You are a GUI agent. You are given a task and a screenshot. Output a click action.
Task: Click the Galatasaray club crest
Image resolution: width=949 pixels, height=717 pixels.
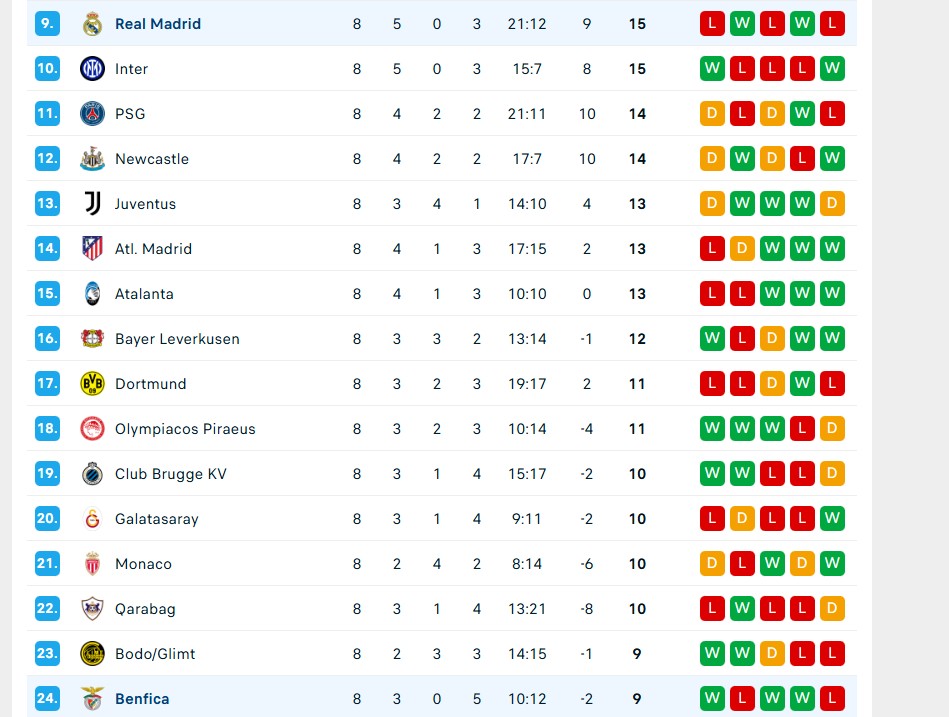point(92,519)
